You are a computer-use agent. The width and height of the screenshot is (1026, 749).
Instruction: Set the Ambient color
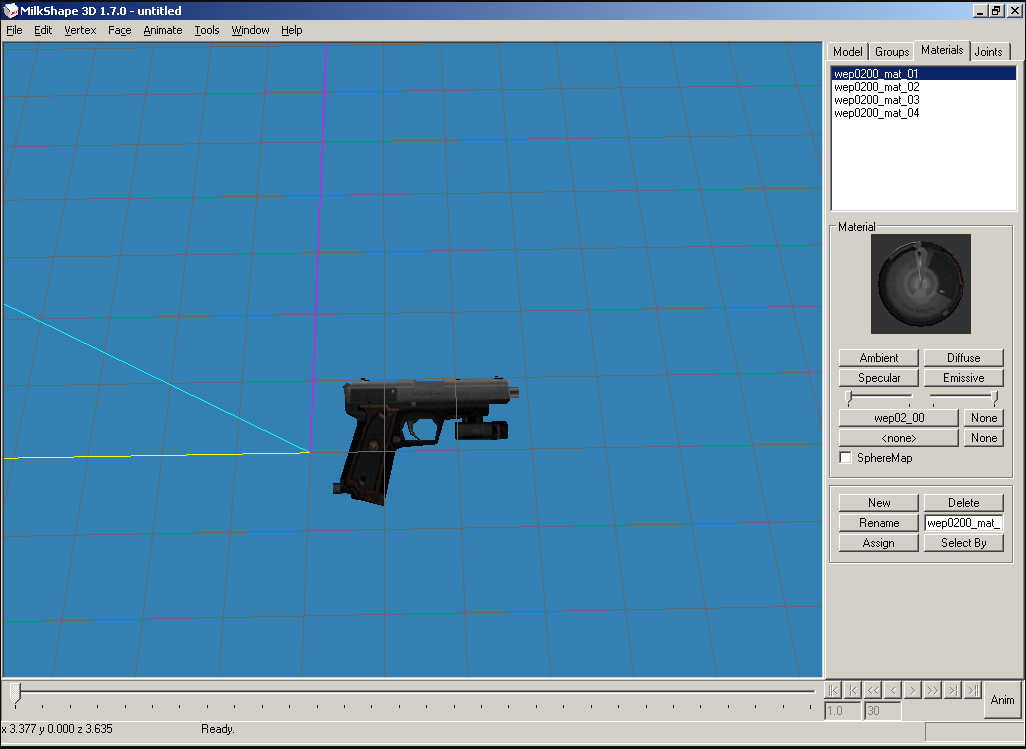pos(879,358)
